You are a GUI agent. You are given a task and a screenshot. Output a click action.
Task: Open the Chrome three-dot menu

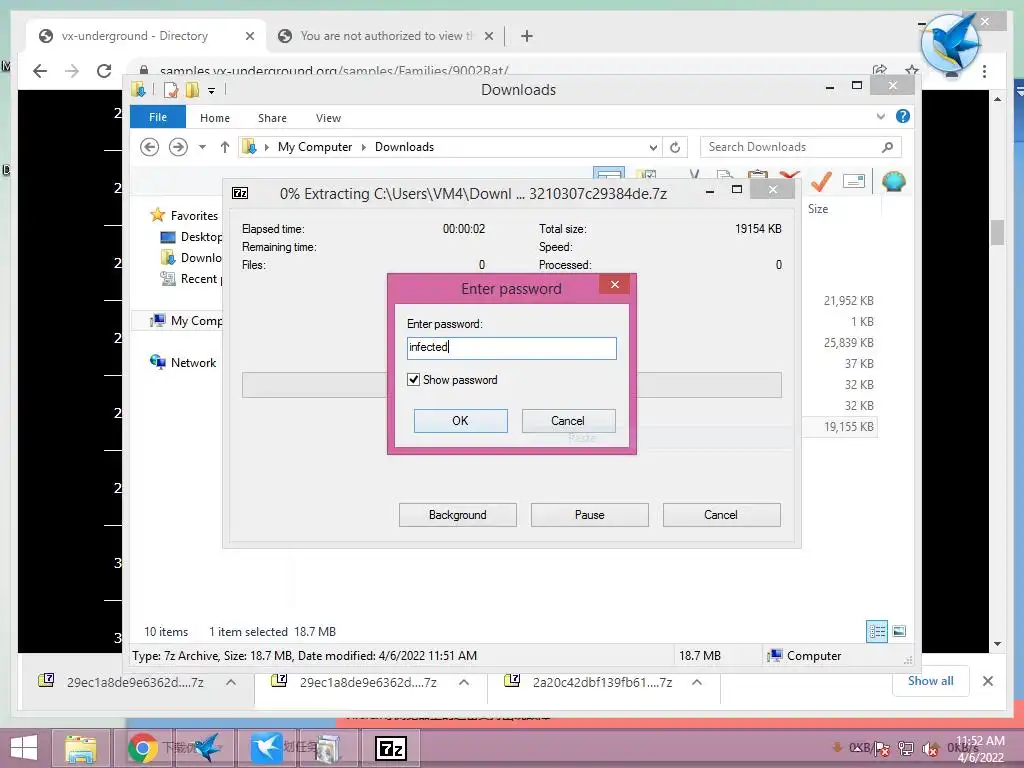984,71
